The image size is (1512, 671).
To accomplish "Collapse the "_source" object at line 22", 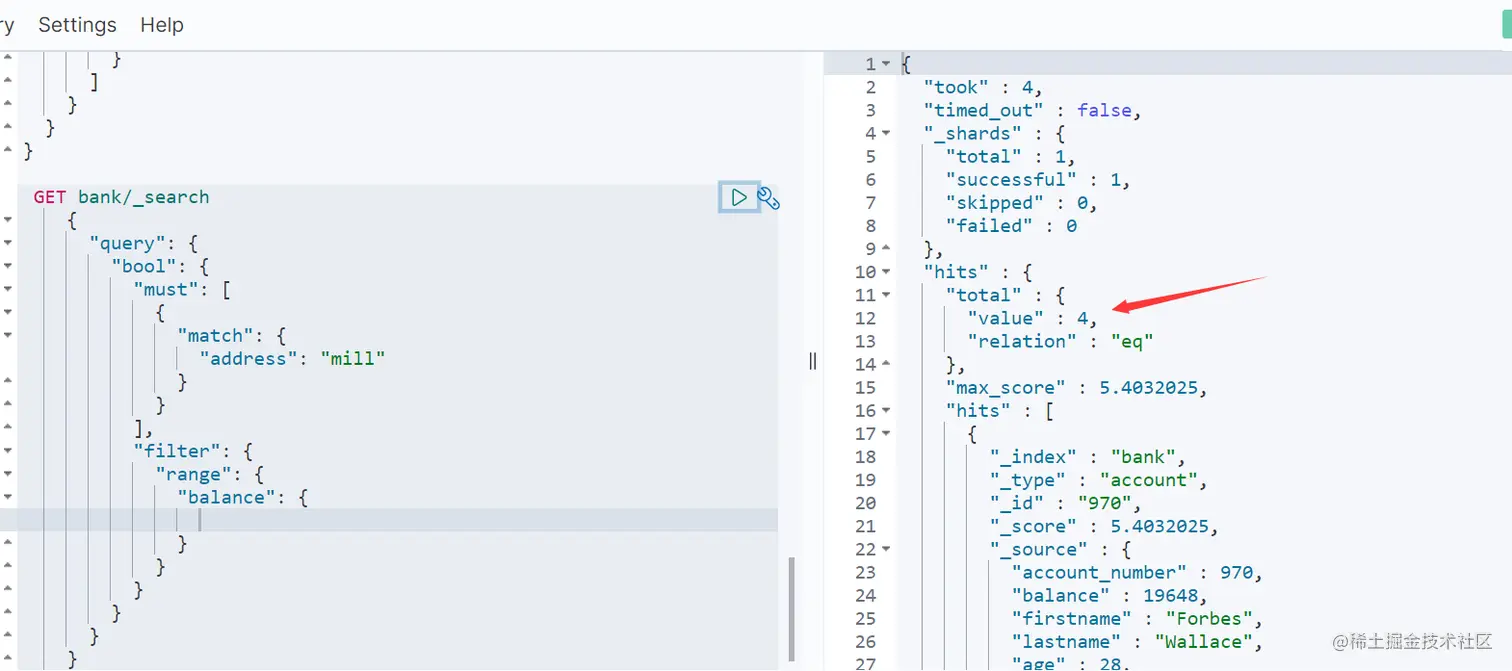I will point(886,550).
